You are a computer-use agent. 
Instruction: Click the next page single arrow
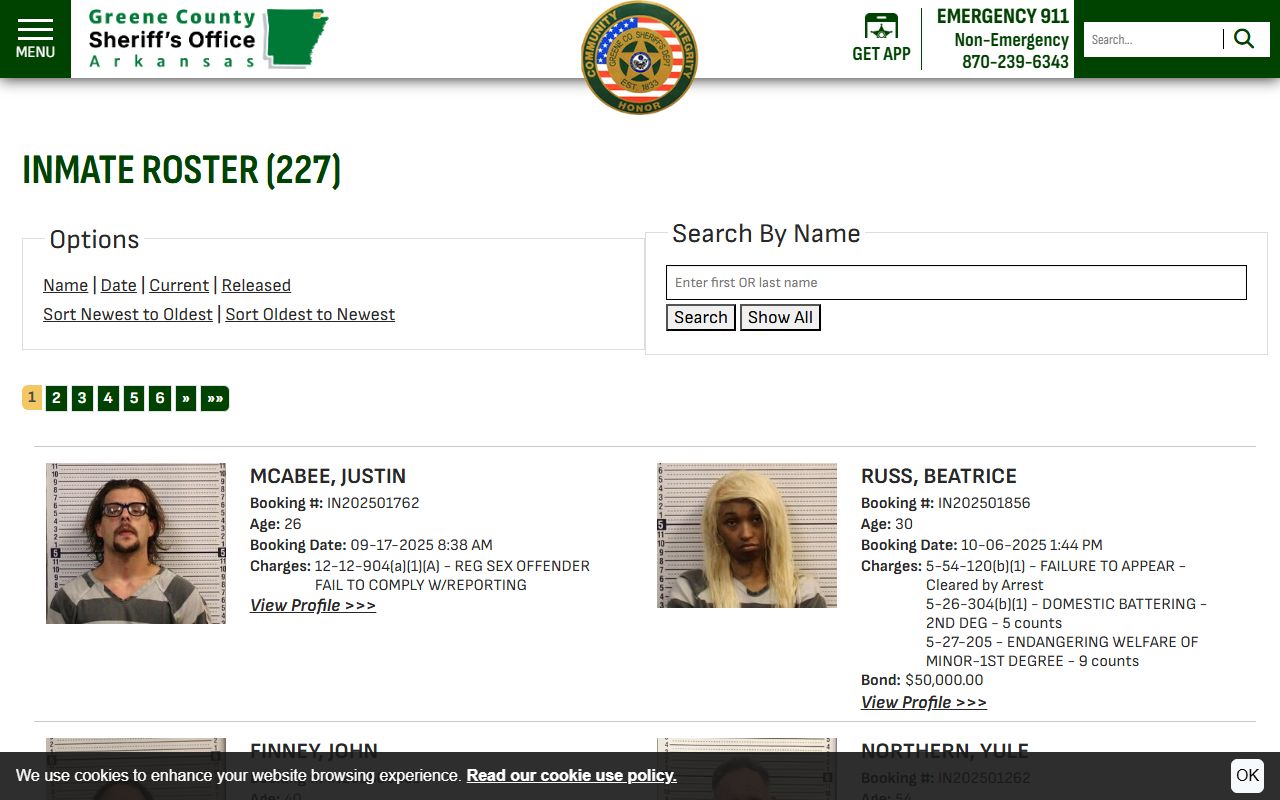coord(186,398)
